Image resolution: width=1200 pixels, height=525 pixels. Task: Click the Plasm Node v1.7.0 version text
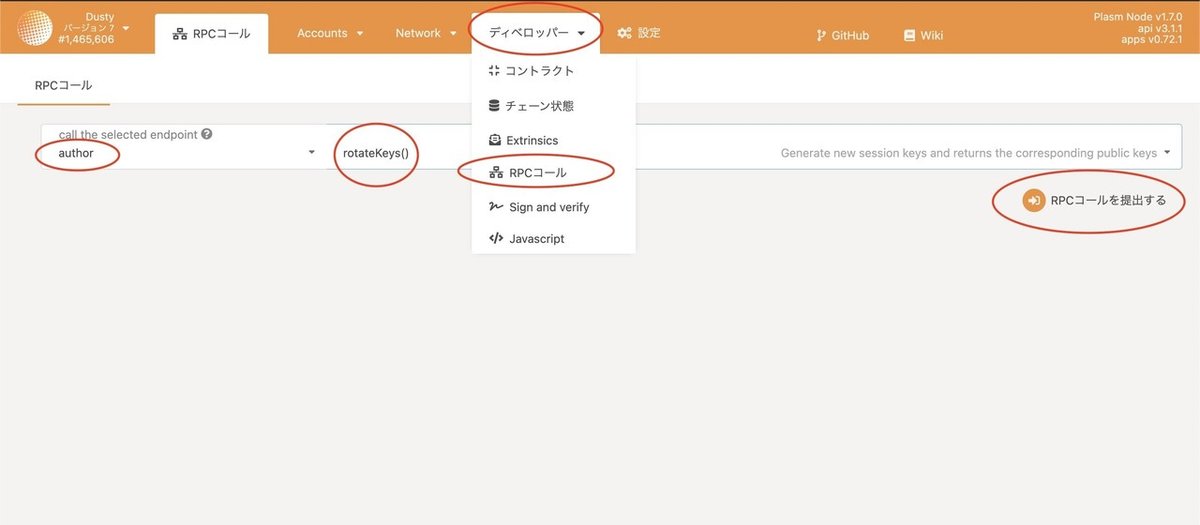pyautogui.click(x=1139, y=18)
